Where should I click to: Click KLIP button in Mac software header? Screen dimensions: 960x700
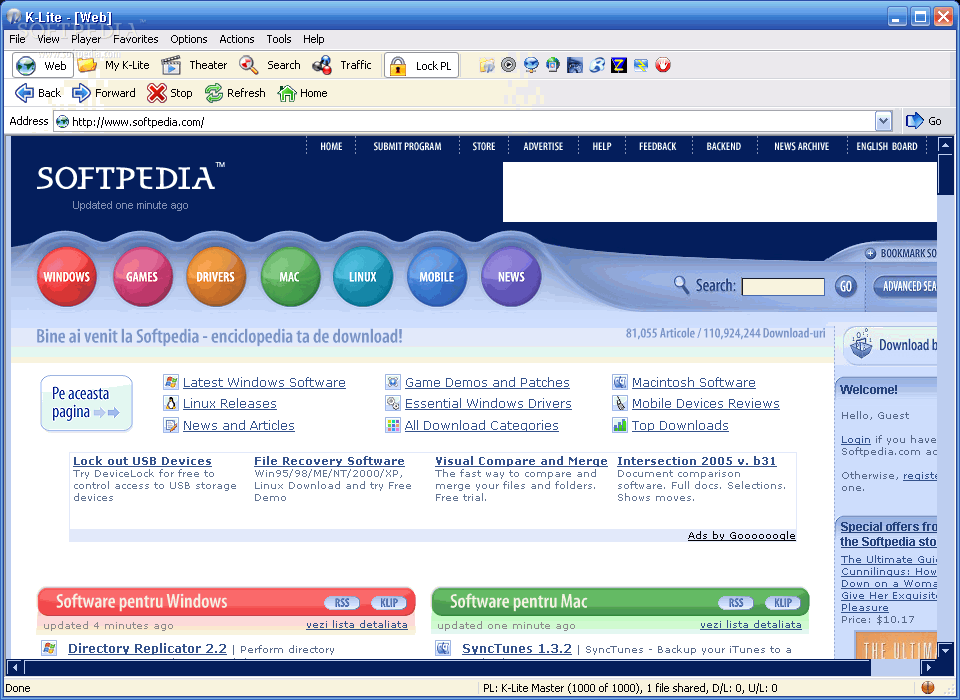783,603
